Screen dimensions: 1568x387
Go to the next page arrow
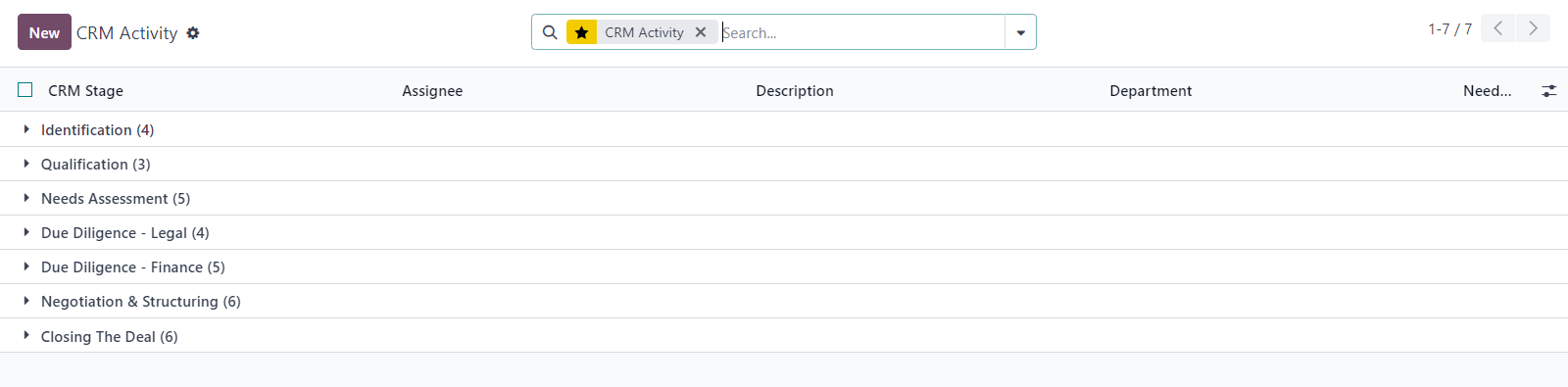tap(1533, 28)
